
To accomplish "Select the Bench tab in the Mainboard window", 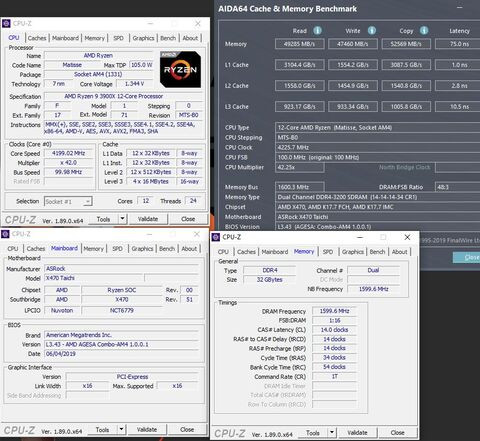I will (x=167, y=249).
